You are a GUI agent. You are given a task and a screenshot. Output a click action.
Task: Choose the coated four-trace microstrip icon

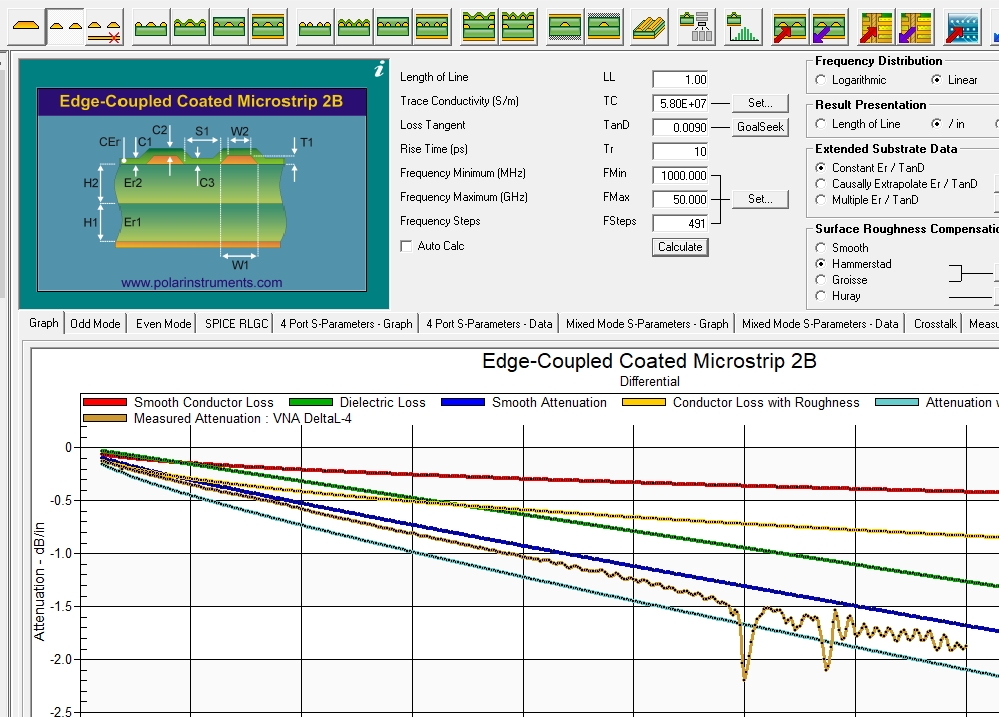[354, 27]
